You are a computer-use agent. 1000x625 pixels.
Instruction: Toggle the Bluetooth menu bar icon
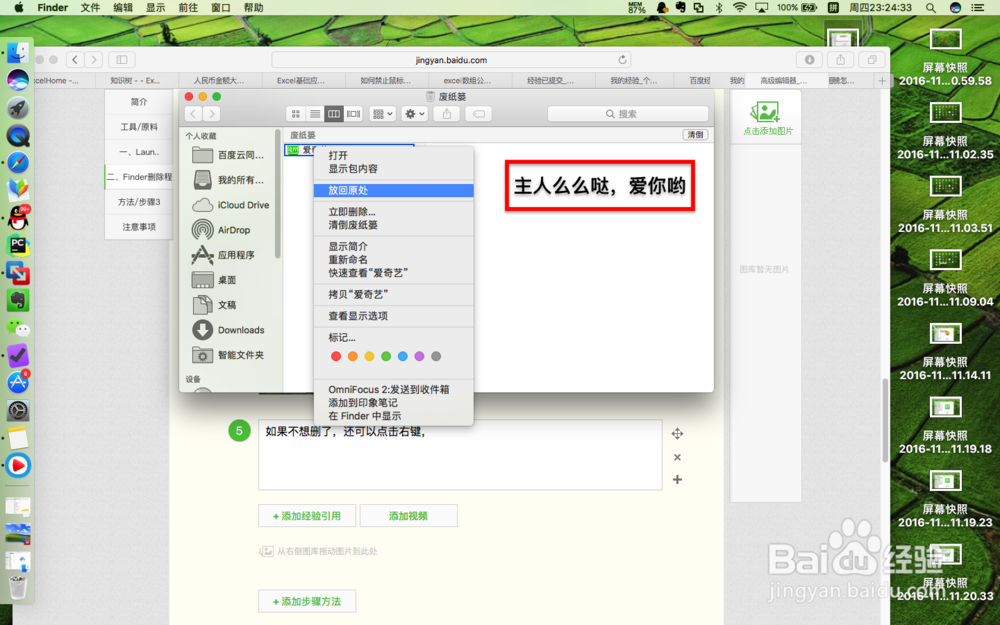(718, 8)
